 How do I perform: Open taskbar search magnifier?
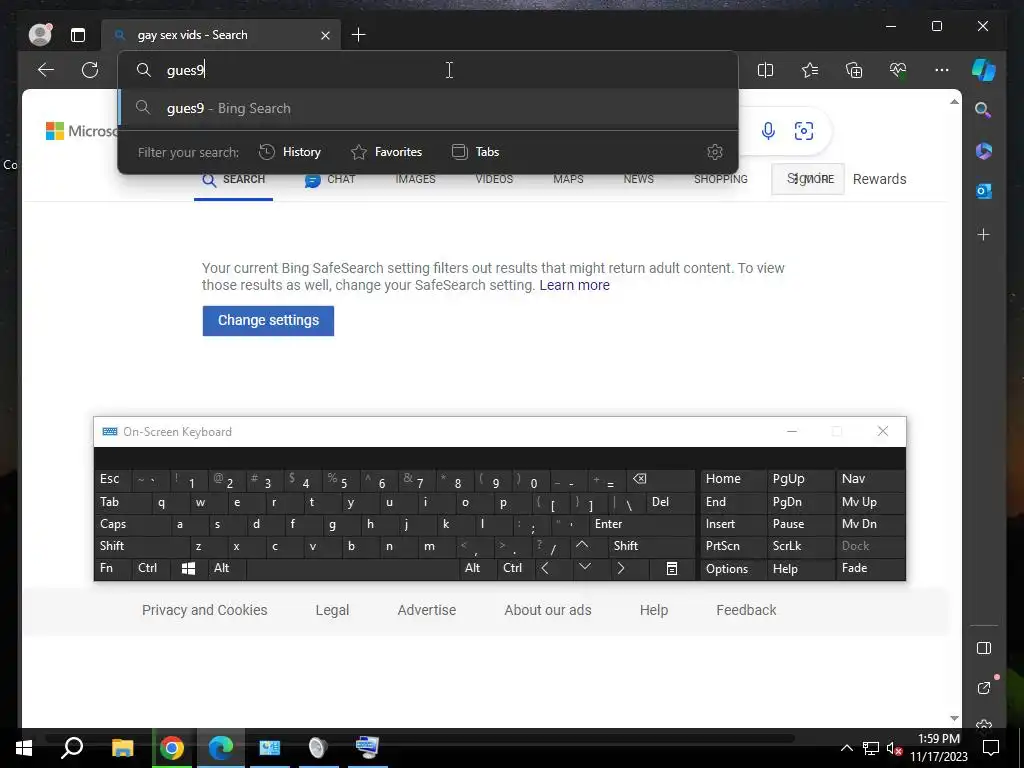[x=72, y=748]
